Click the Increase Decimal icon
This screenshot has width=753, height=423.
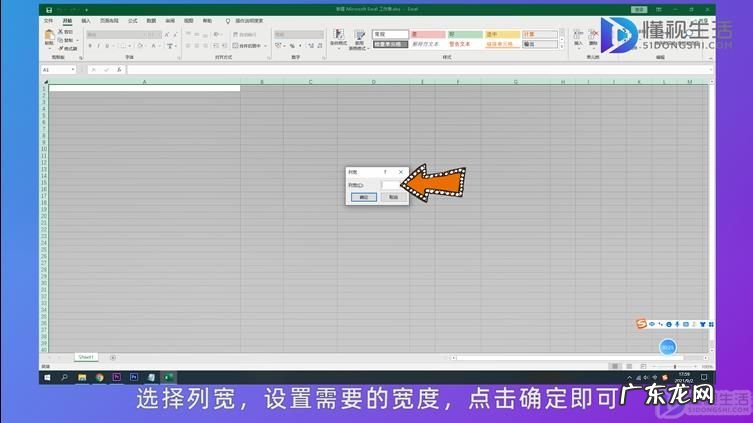[311, 46]
